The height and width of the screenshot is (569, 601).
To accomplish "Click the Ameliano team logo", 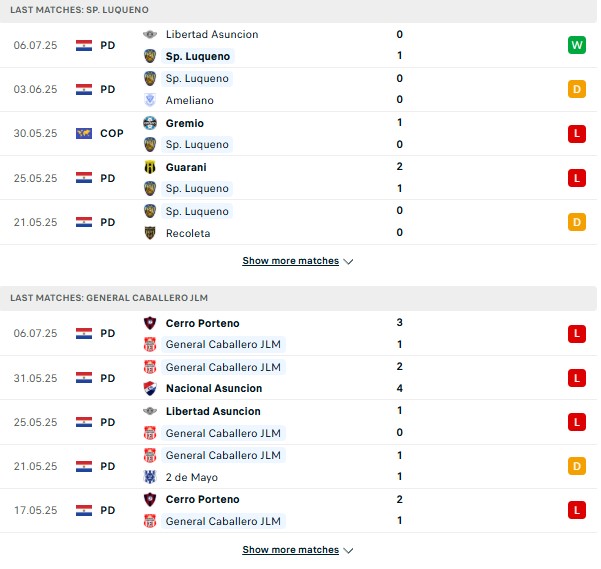I will 150,100.
